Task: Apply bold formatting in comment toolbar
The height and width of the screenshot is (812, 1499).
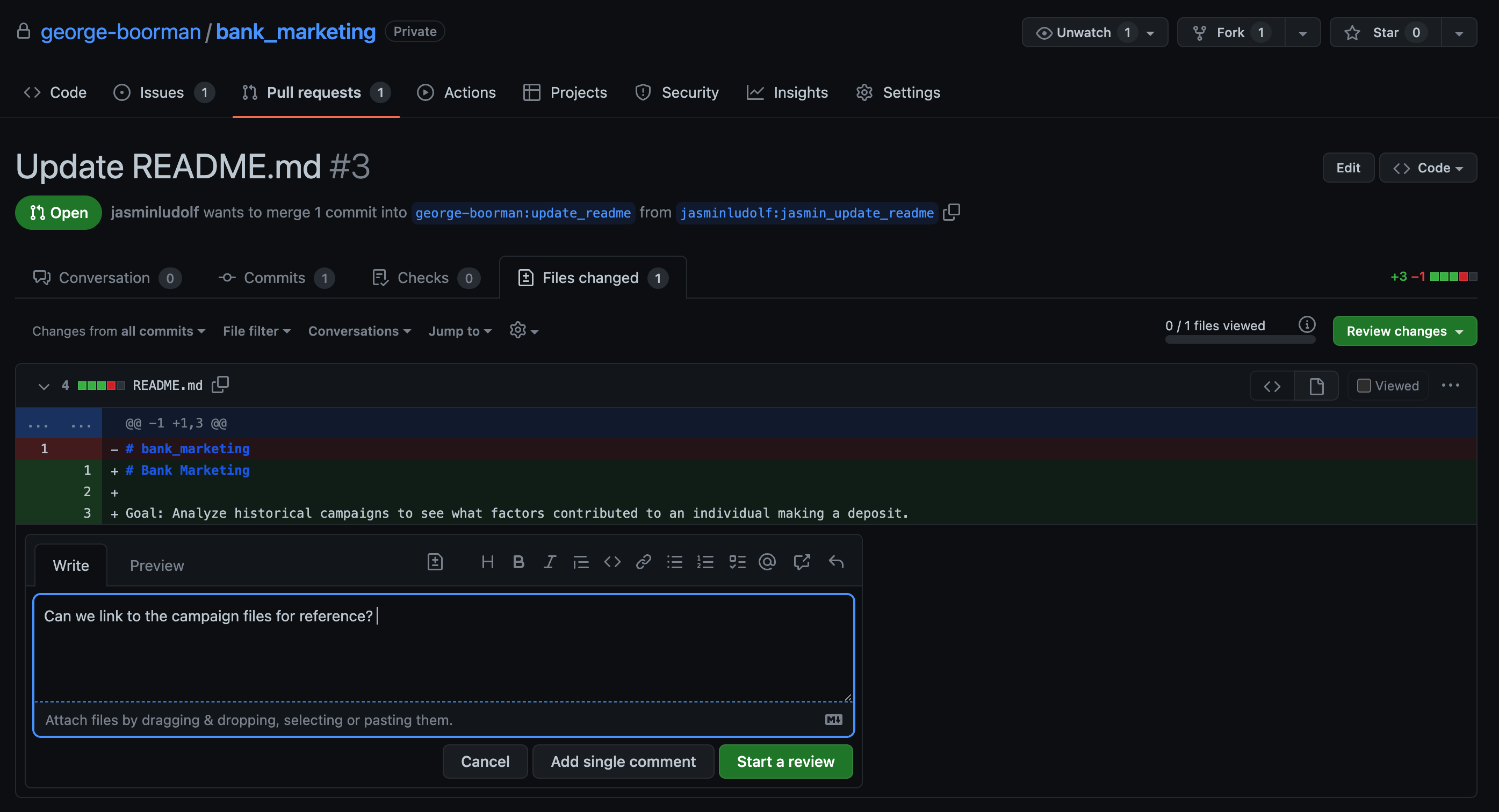Action: 518,562
